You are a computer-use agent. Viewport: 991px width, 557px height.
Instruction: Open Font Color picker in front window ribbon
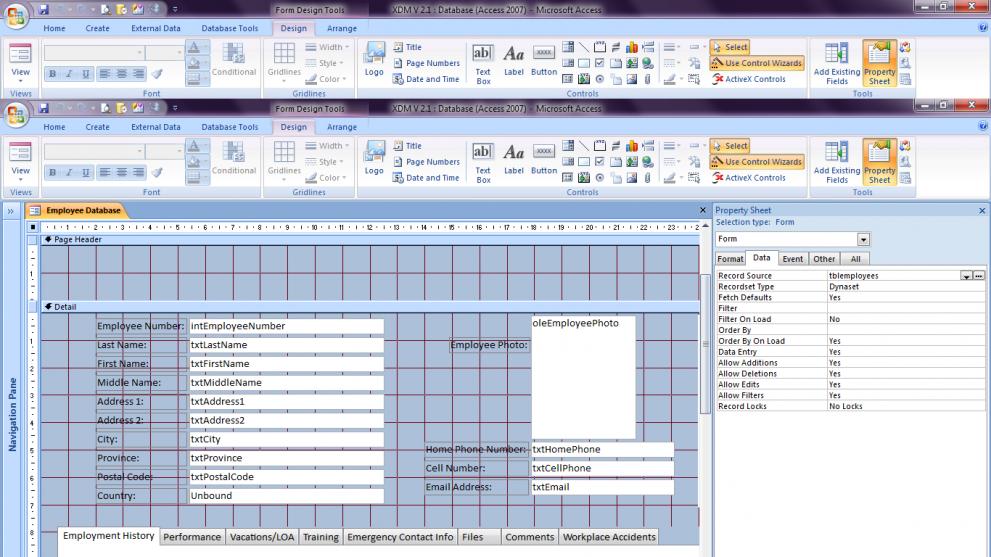point(197,146)
